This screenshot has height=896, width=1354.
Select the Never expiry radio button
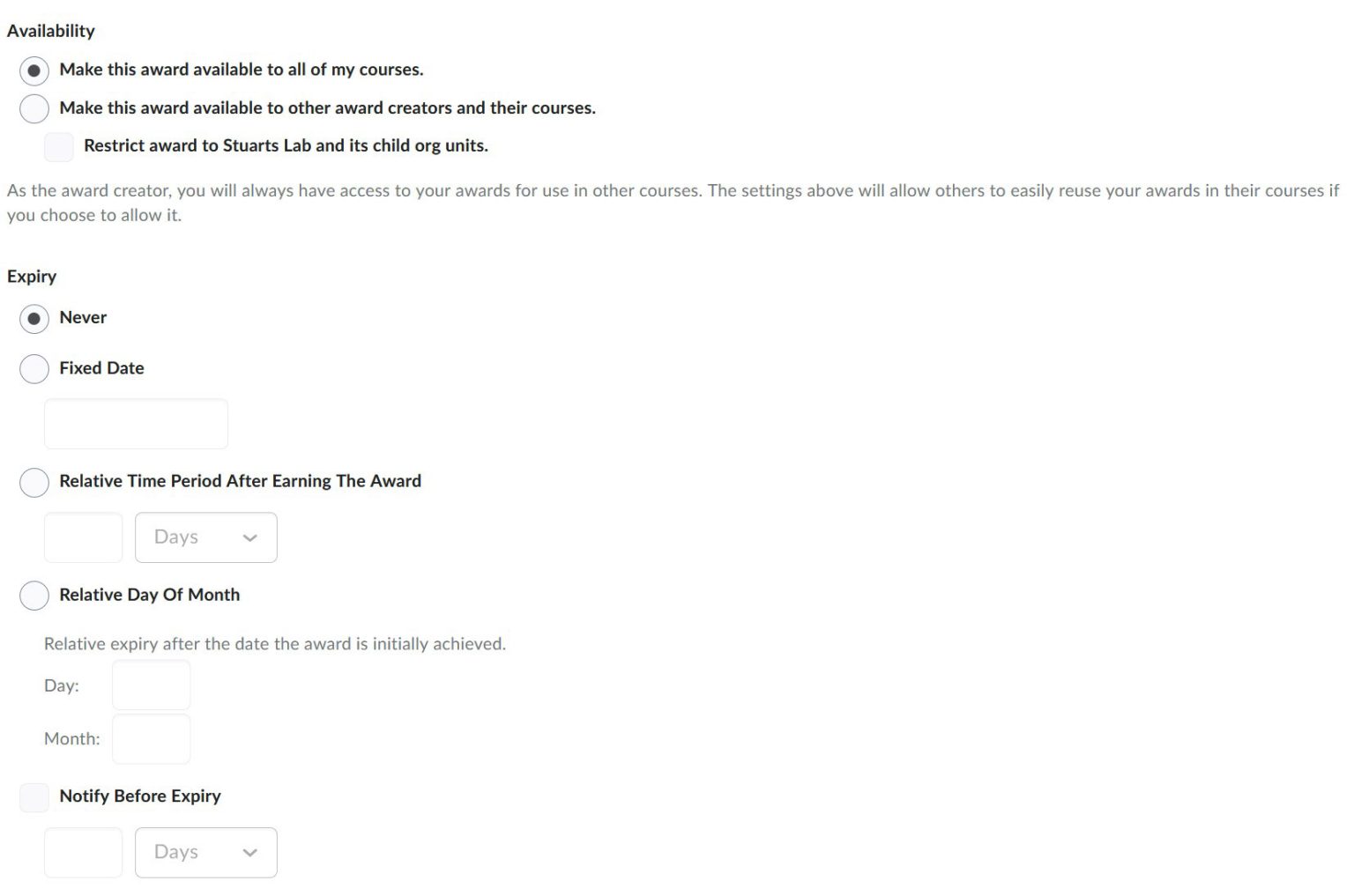coord(34,318)
